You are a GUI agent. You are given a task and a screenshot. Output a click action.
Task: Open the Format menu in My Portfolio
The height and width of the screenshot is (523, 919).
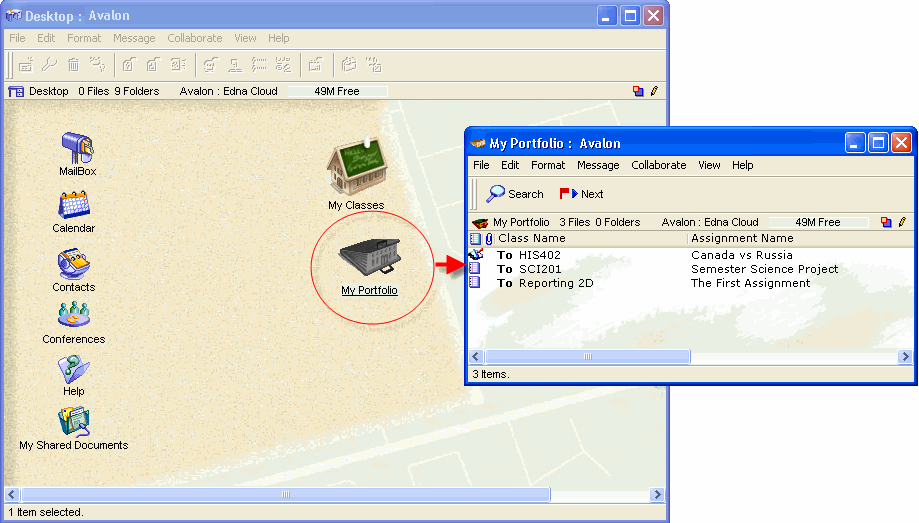[548, 165]
